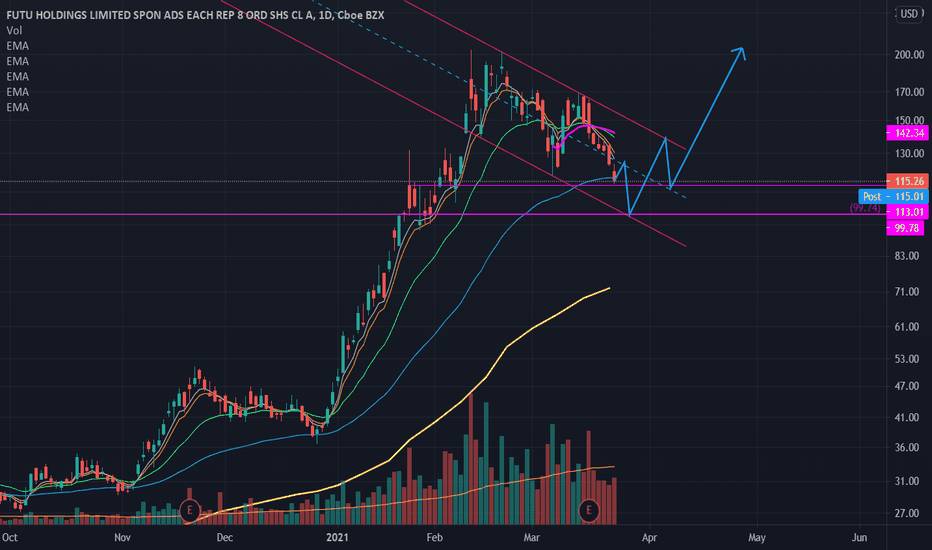Click the earnings 'E' marker in March
932x550 pixels.
point(588,510)
